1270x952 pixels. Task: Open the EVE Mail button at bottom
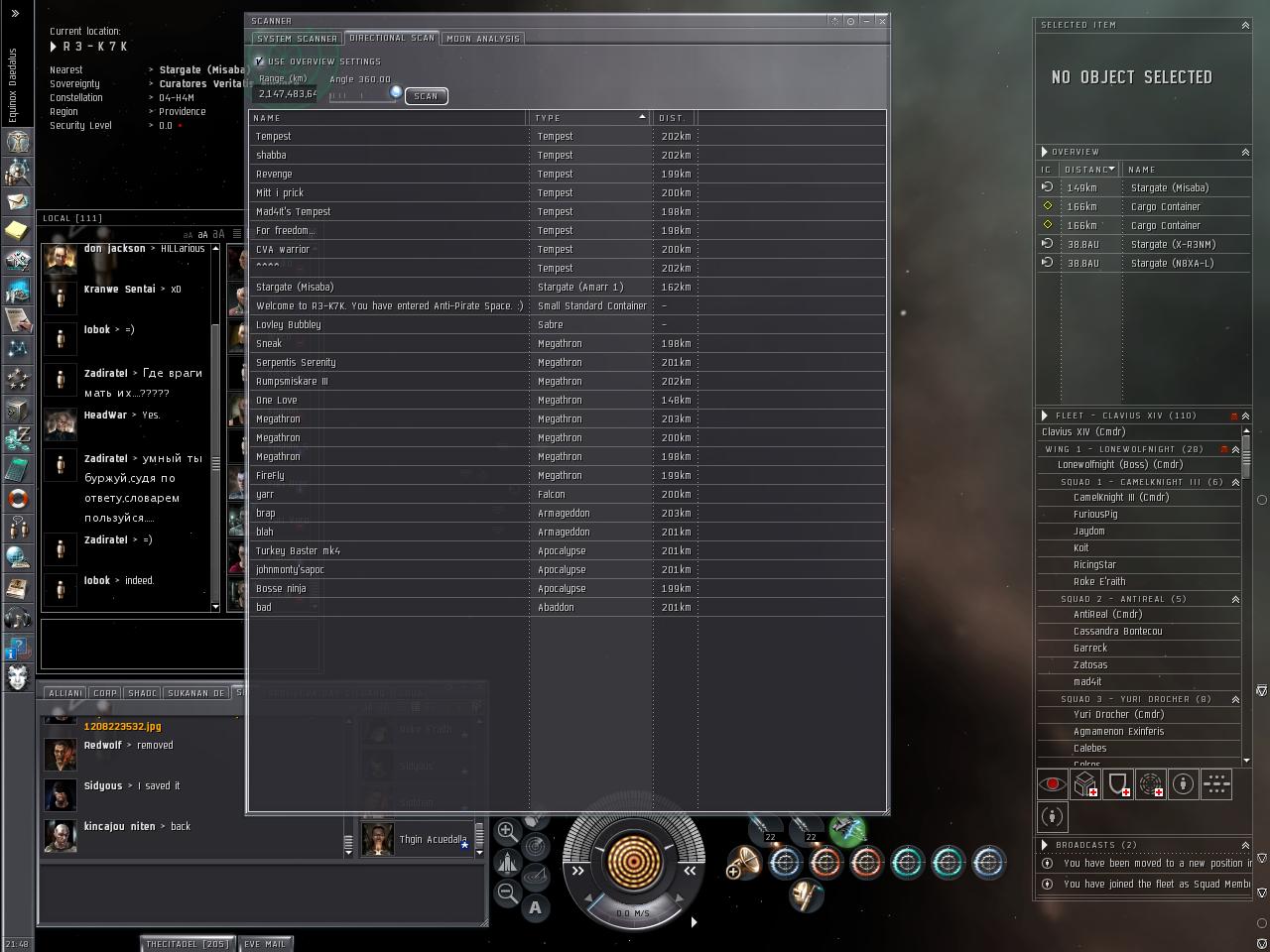point(266,944)
